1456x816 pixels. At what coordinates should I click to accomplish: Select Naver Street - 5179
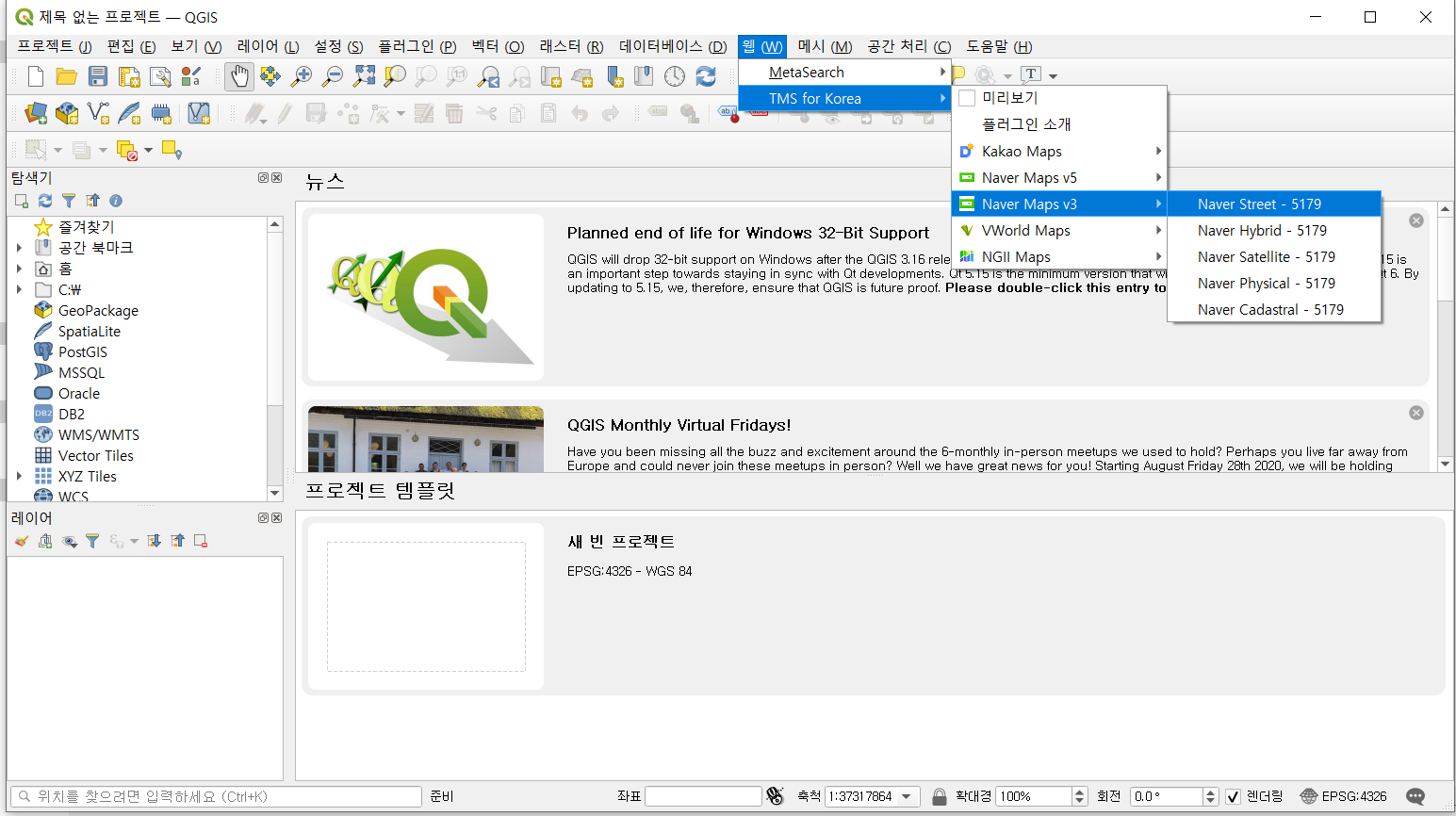point(1274,204)
